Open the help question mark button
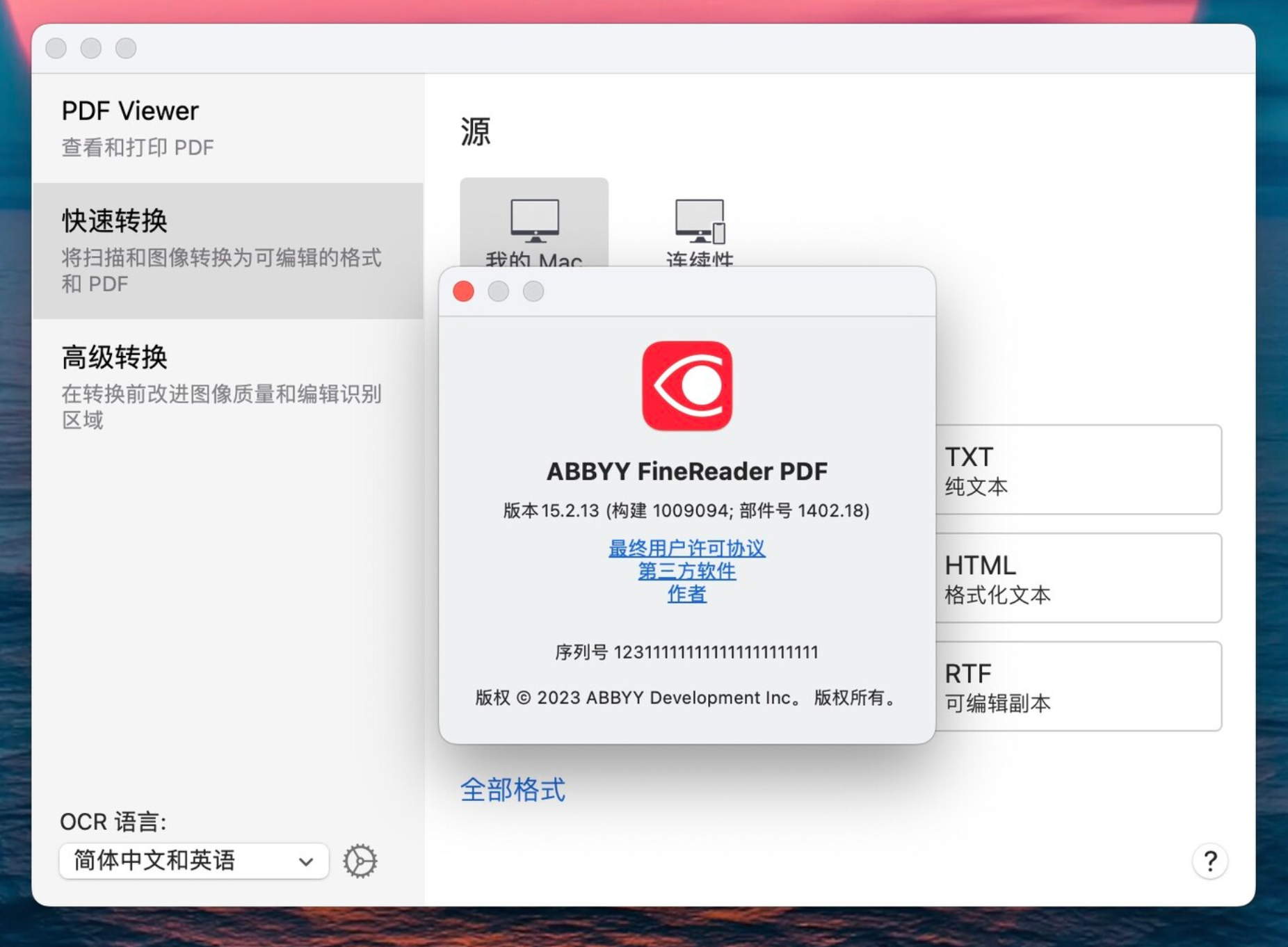Viewport: 1288px width, 947px height. pos(1210,861)
